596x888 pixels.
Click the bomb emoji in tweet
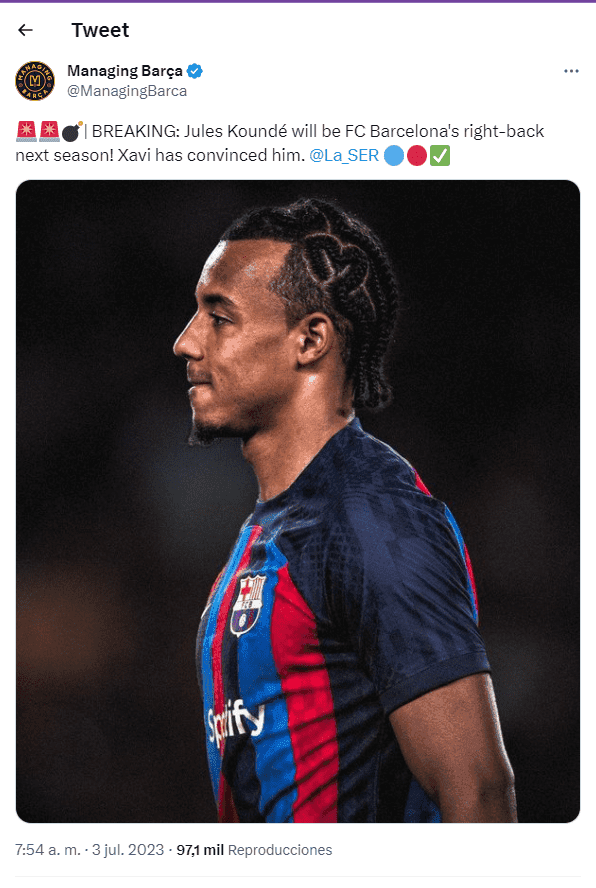(x=71, y=131)
